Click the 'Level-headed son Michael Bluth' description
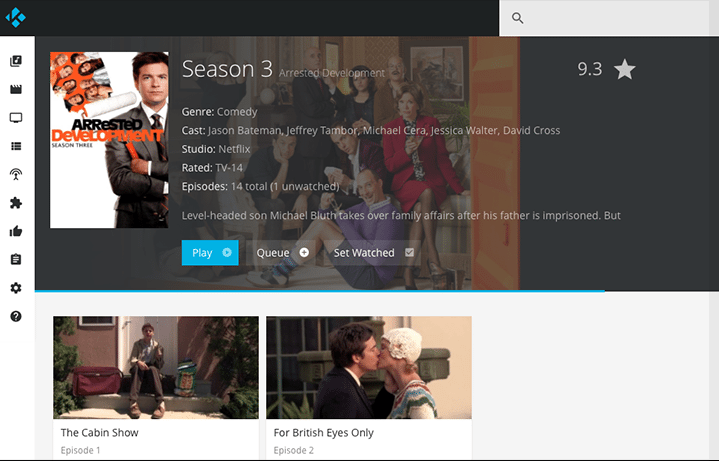Screen dimensions: 719x461 (x=401, y=216)
